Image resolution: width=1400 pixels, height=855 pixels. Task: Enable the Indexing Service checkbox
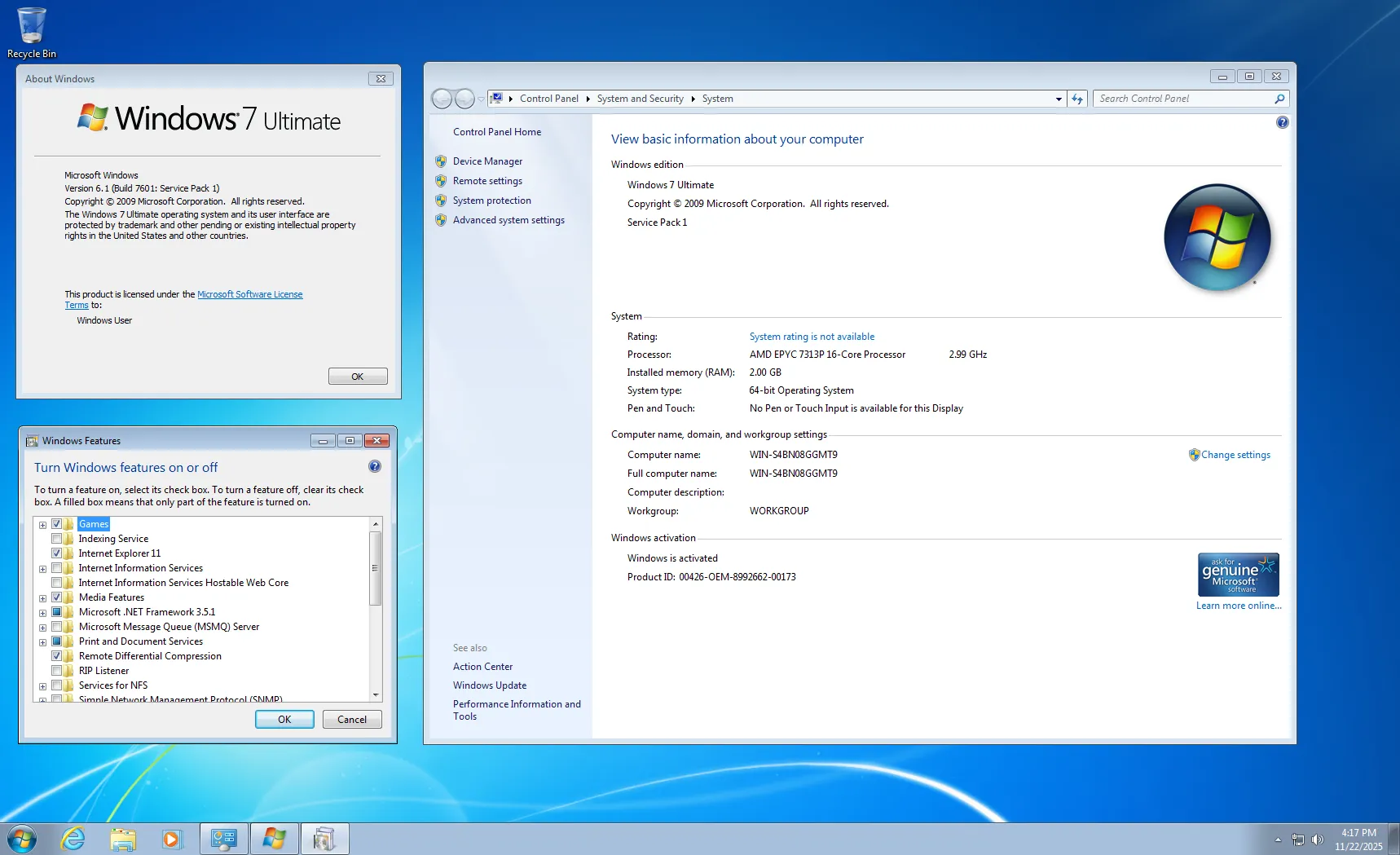pyautogui.click(x=57, y=539)
